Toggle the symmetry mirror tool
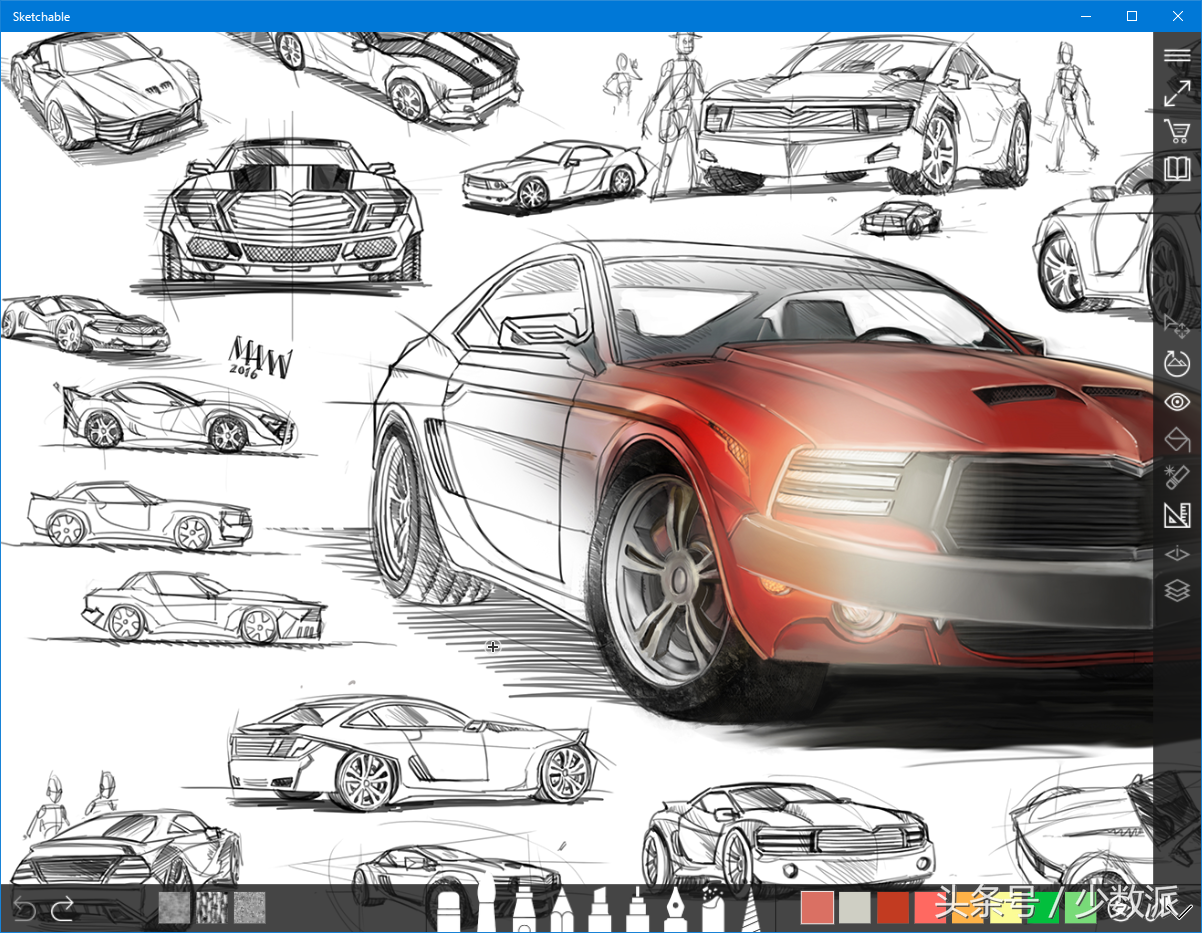The width and height of the screenshot is (1202, 933). (x=1177, y=553)
